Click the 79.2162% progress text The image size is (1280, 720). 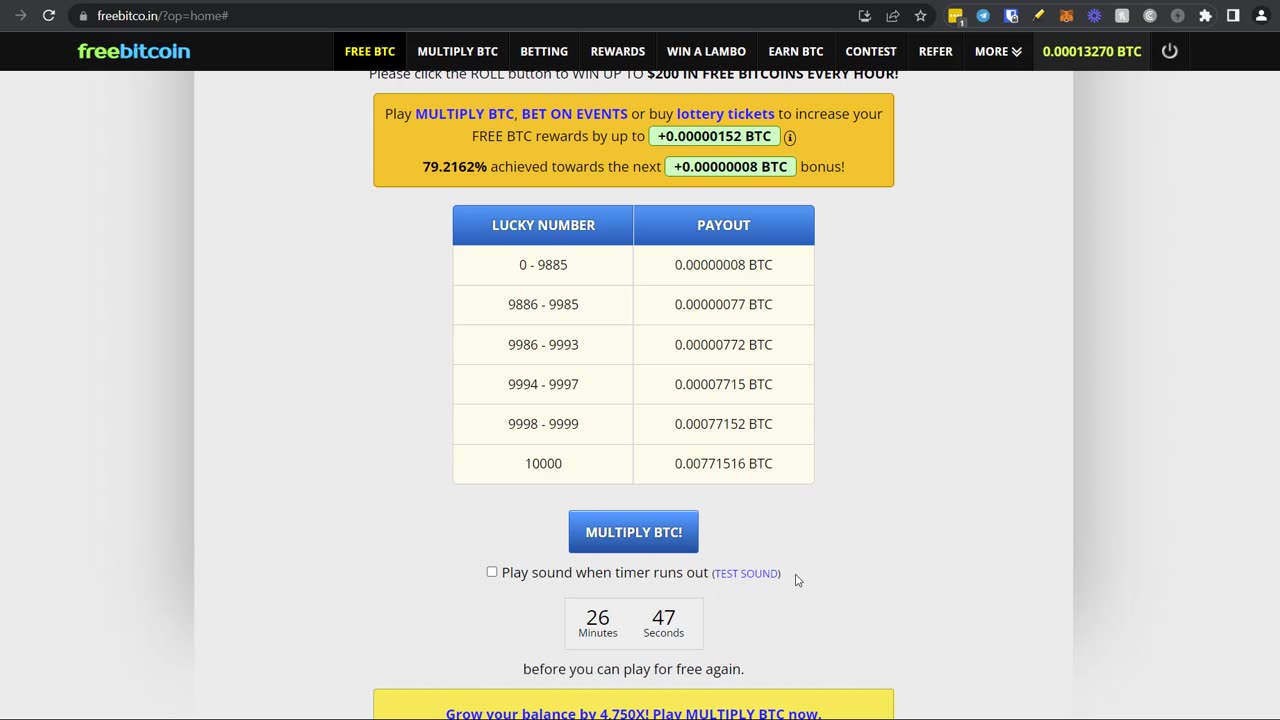tap(455, 166)
